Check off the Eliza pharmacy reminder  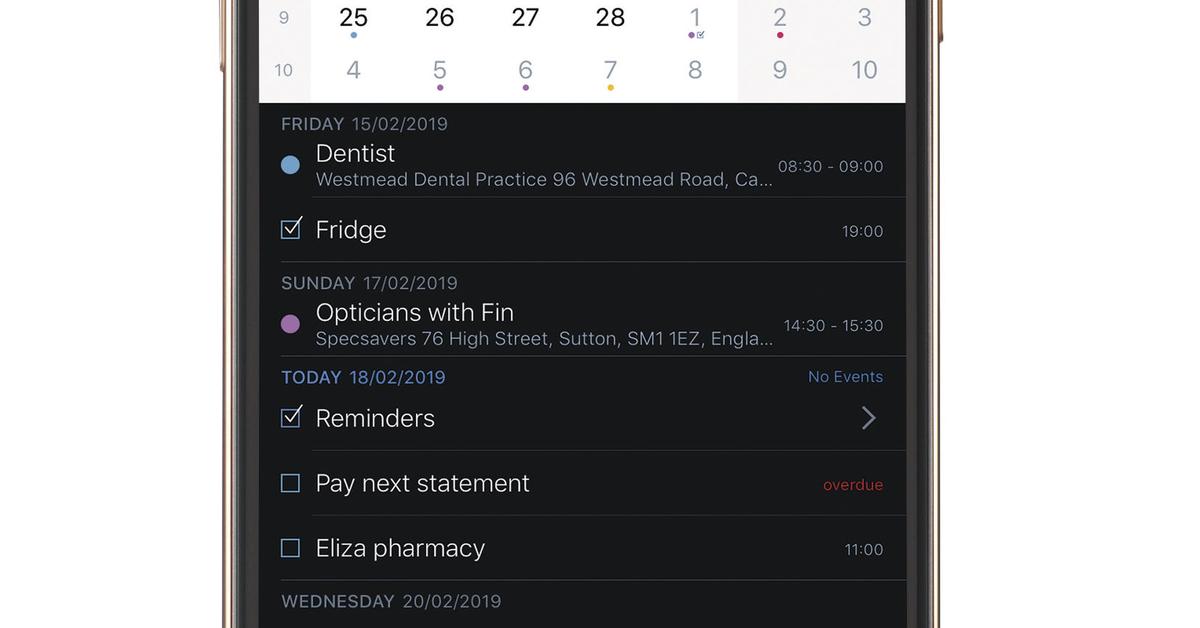pyautogui.click(x=290, y=548)
